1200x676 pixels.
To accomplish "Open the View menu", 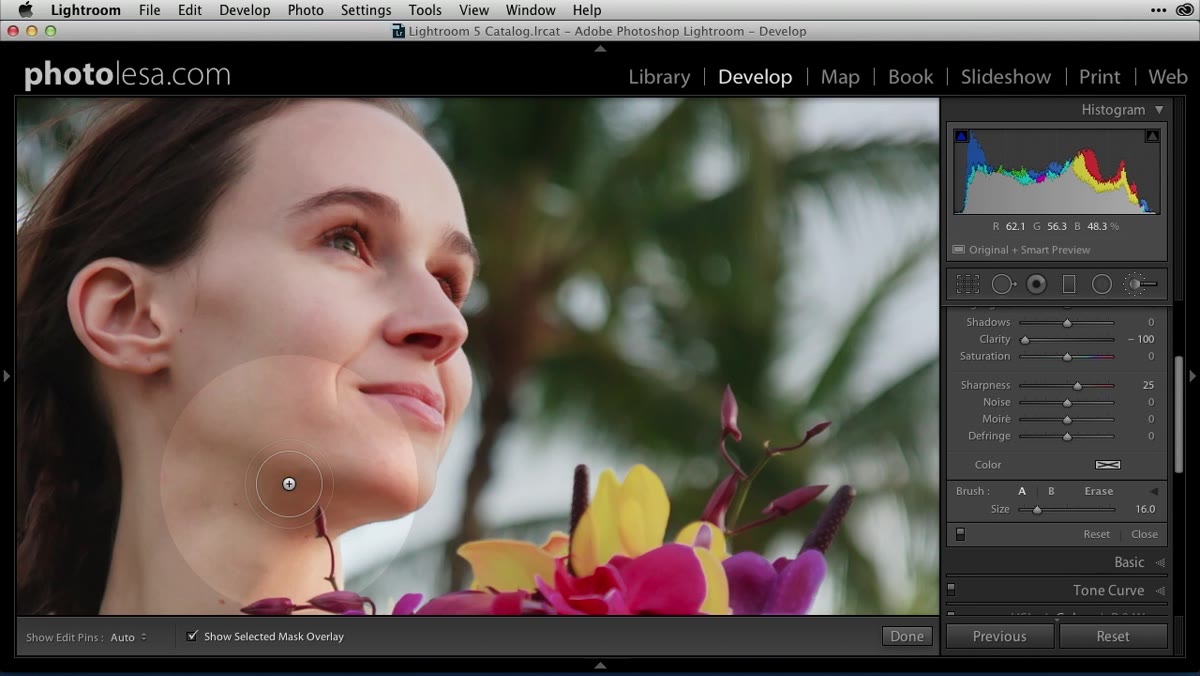I will click(474, 10).
